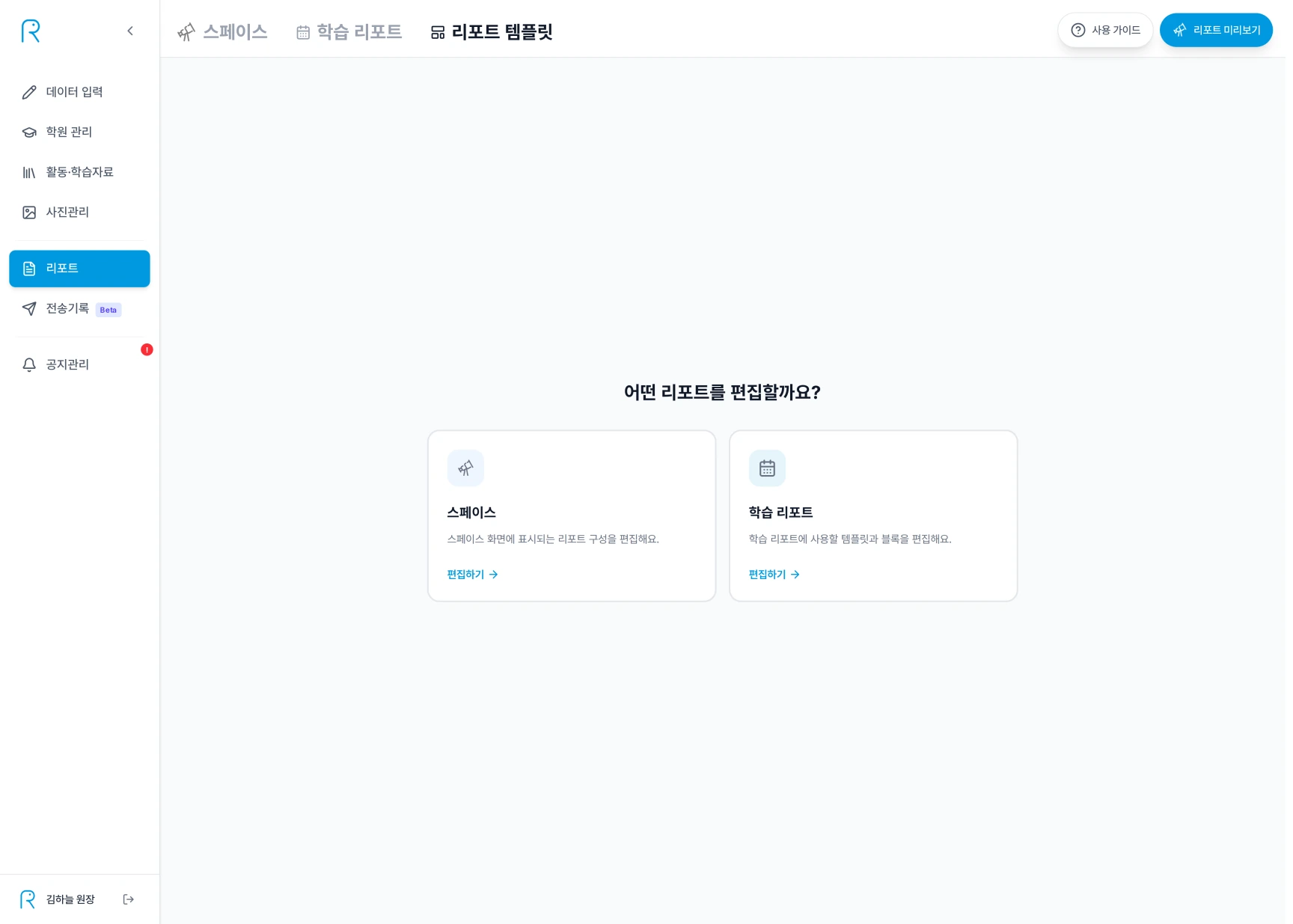Image resolution: width=1293 pixels, height=924 pixels.
Task: Click the calendar icon in the 학습 리포트 card
Action: pos(767,468)
